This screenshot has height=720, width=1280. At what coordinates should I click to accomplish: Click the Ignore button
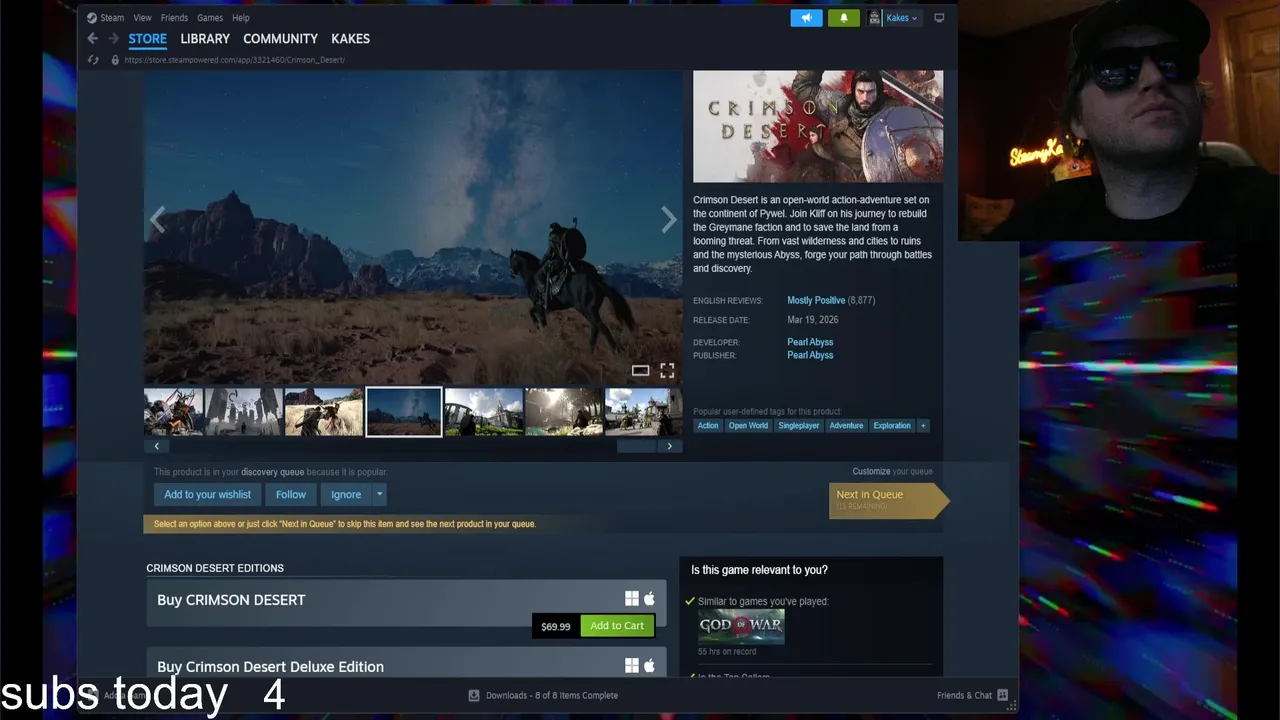point(346,494)
